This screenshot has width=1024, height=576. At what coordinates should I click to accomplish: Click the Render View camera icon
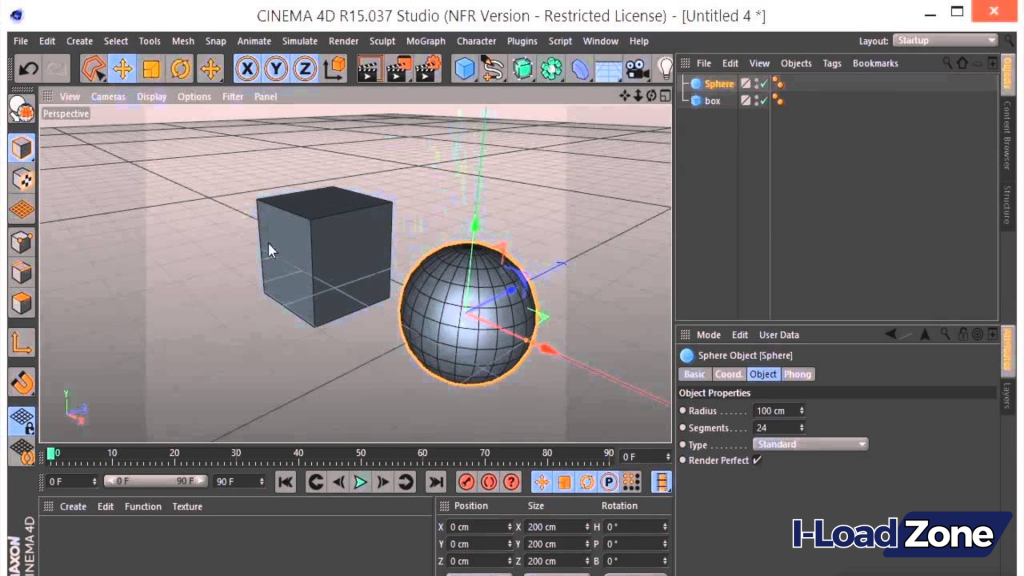click(x=368, y=69)
